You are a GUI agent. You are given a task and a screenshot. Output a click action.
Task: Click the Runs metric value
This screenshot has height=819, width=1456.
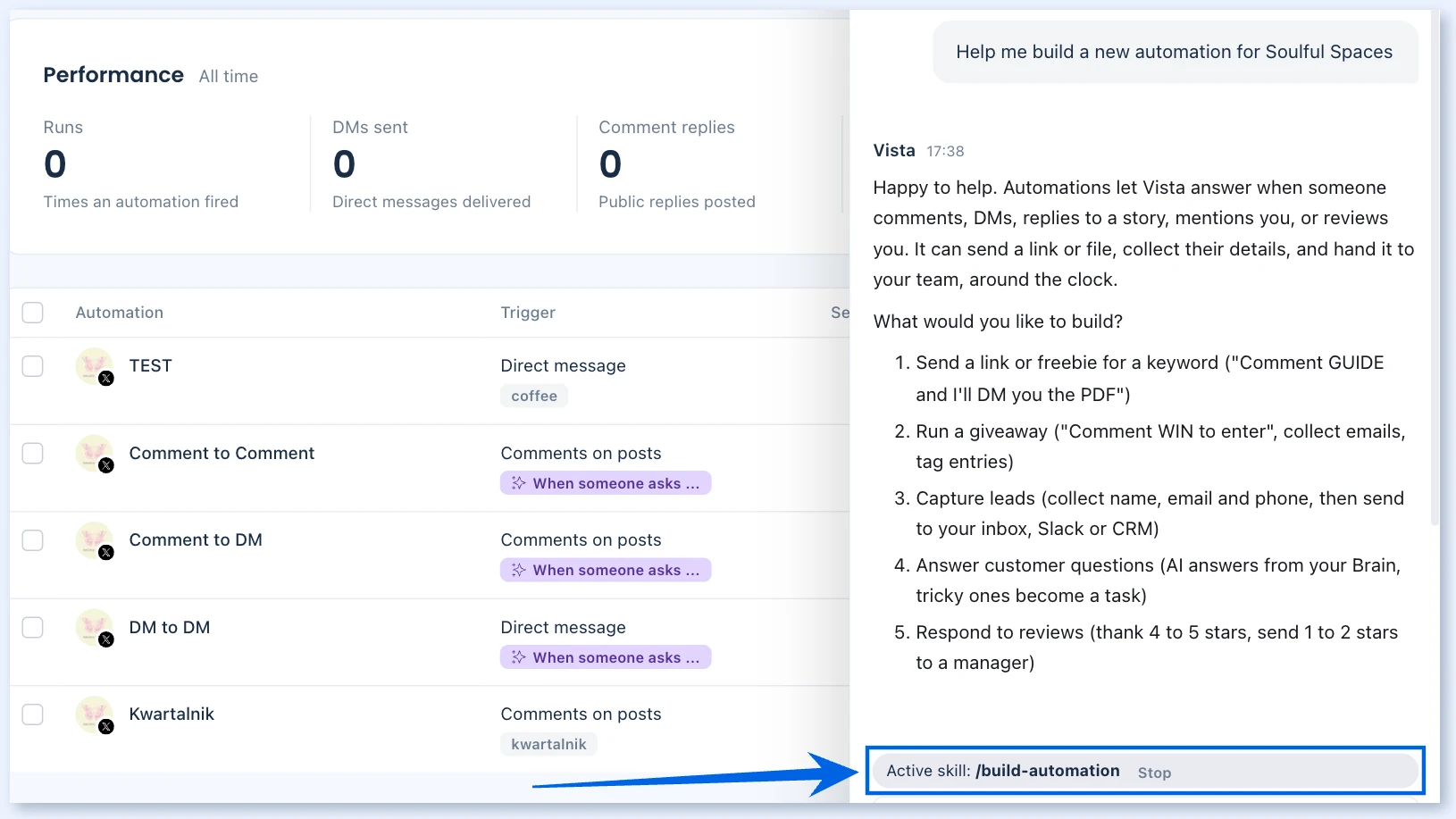[x=55, y=164]
